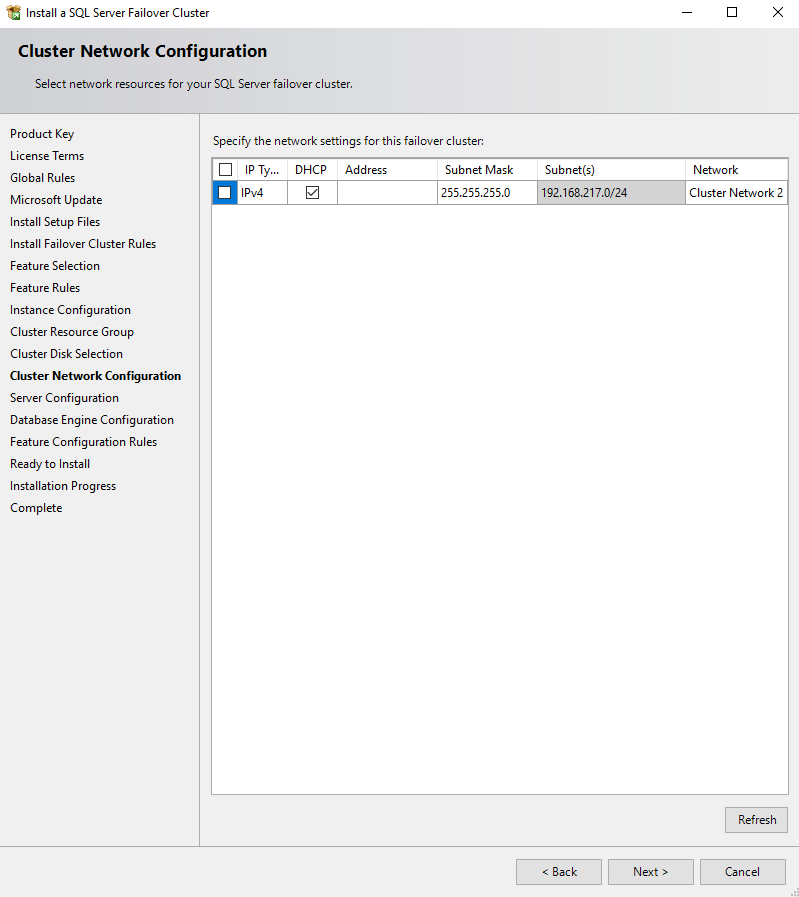Select the Server Configuration step

pyautogui.click(x=65, y=398)
